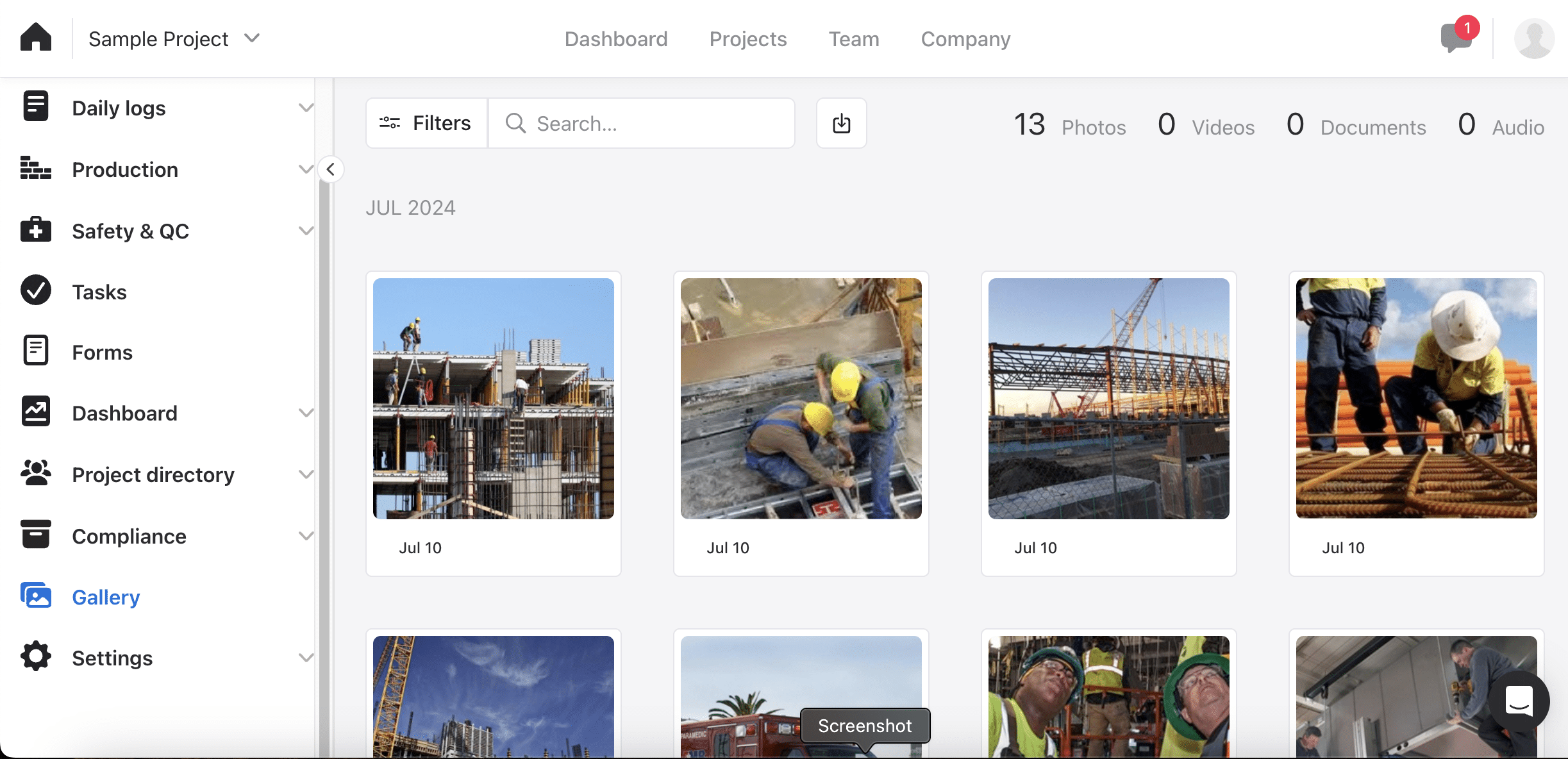1568x759 pixels.
Task: Expand the Compliance chevron
Action: click(x=306, y=536)
